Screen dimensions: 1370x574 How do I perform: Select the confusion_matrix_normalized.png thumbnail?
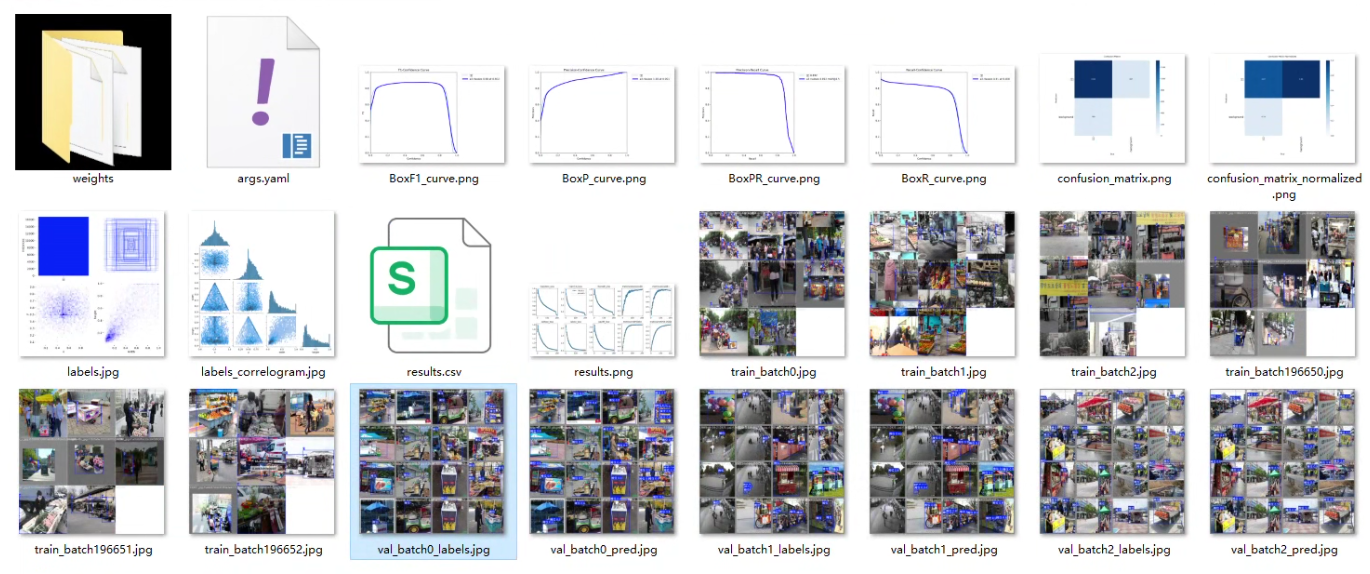[x=1283, y=108]
